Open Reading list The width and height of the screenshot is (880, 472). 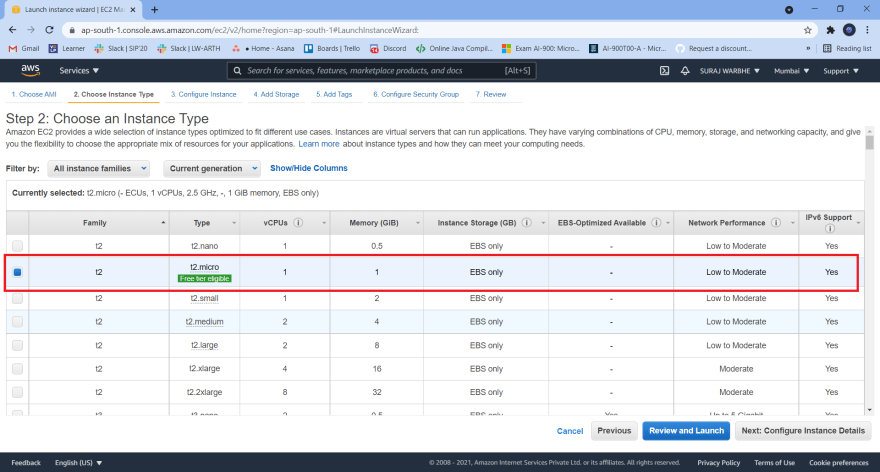coord(847,49)
